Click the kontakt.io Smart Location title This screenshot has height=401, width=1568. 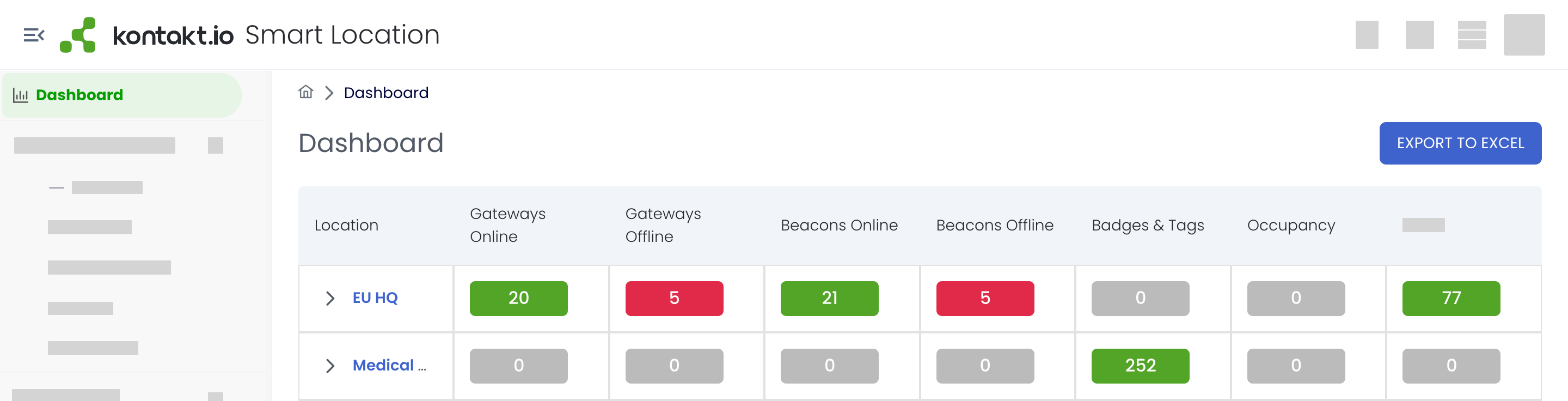coord(275,35)
